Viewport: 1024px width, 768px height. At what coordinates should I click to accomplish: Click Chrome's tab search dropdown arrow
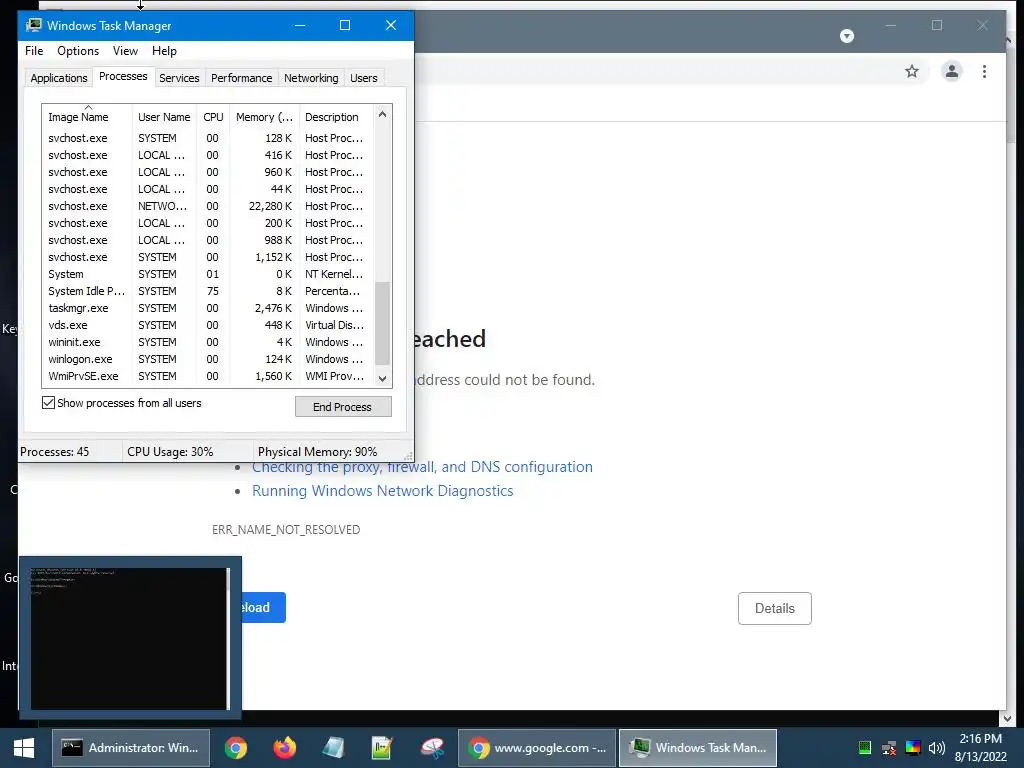coord(846,36)
